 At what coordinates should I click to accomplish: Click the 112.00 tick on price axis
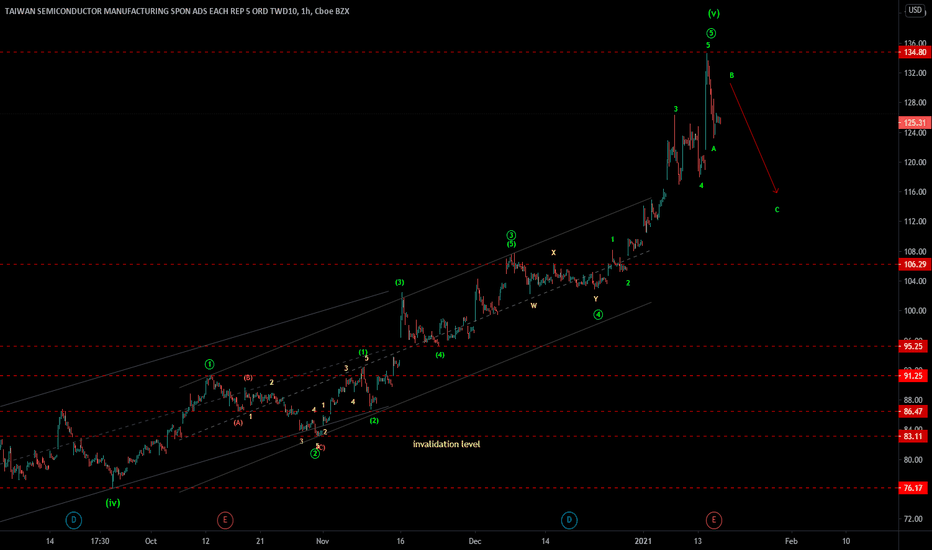click(x=915, y=222)
